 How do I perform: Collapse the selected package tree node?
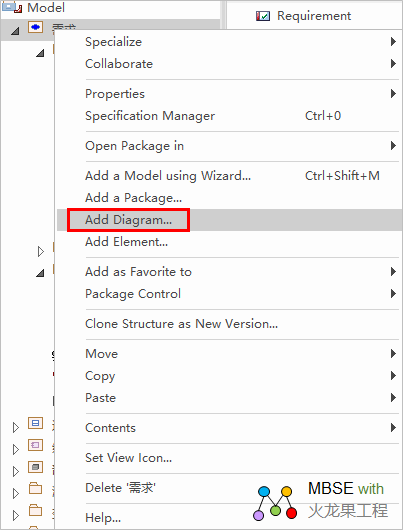[x=15, y=31]
